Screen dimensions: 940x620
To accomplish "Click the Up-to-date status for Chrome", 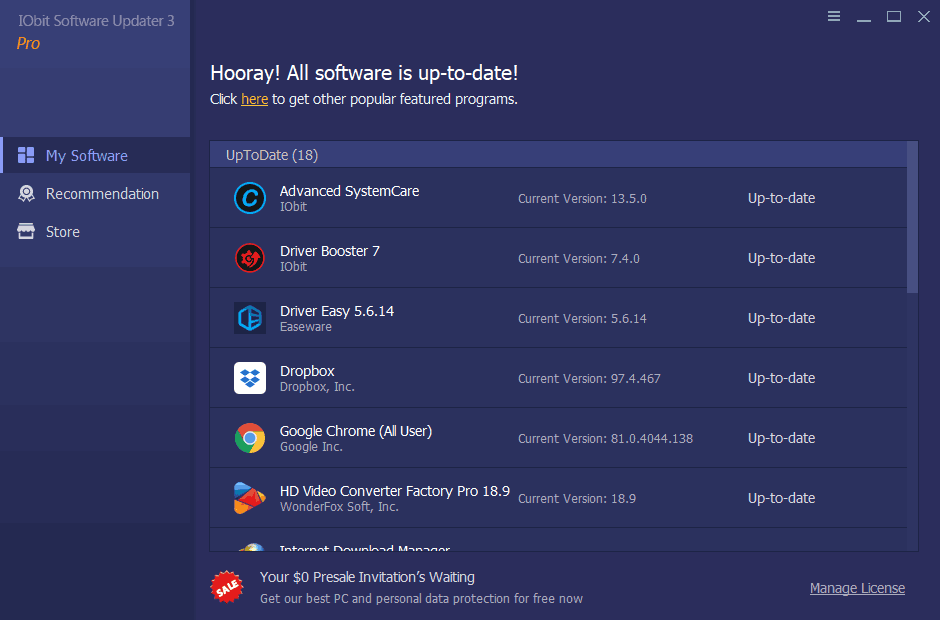I will point(781,437).
